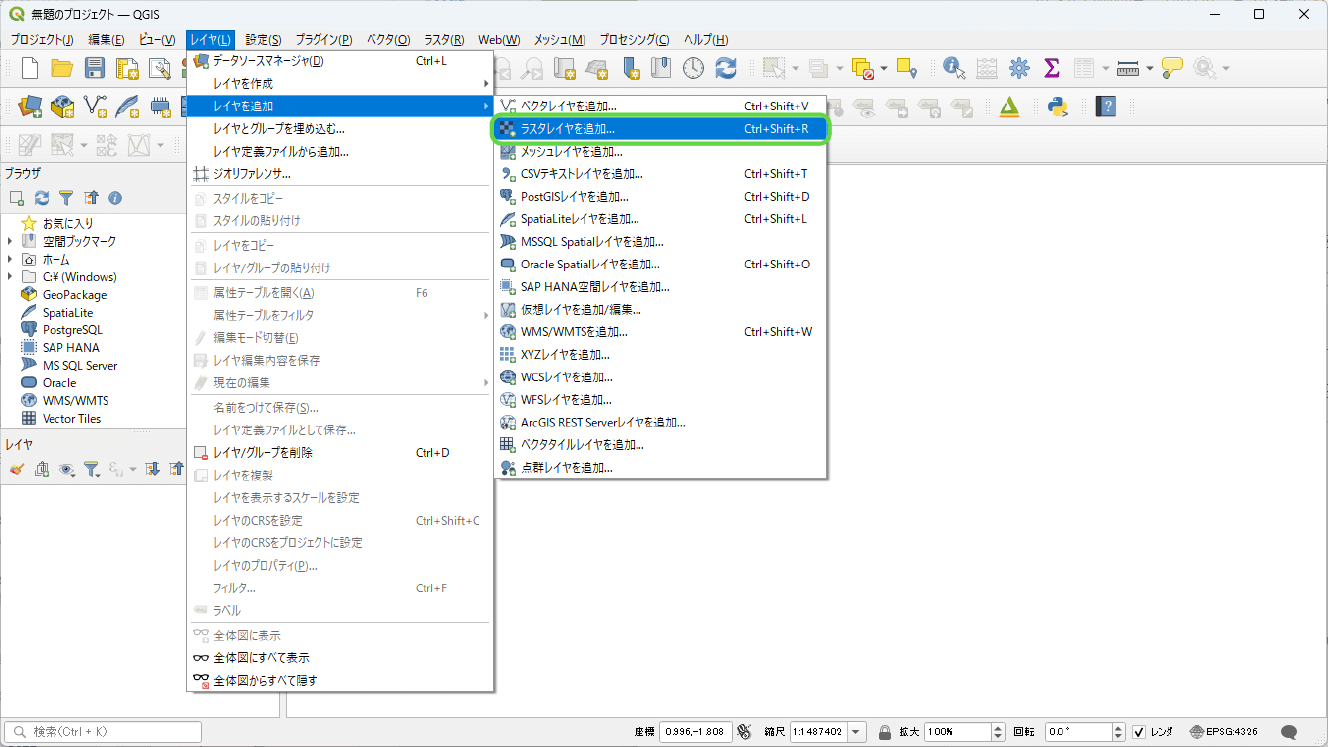Expand the ホーム tree item

(10, 259)
